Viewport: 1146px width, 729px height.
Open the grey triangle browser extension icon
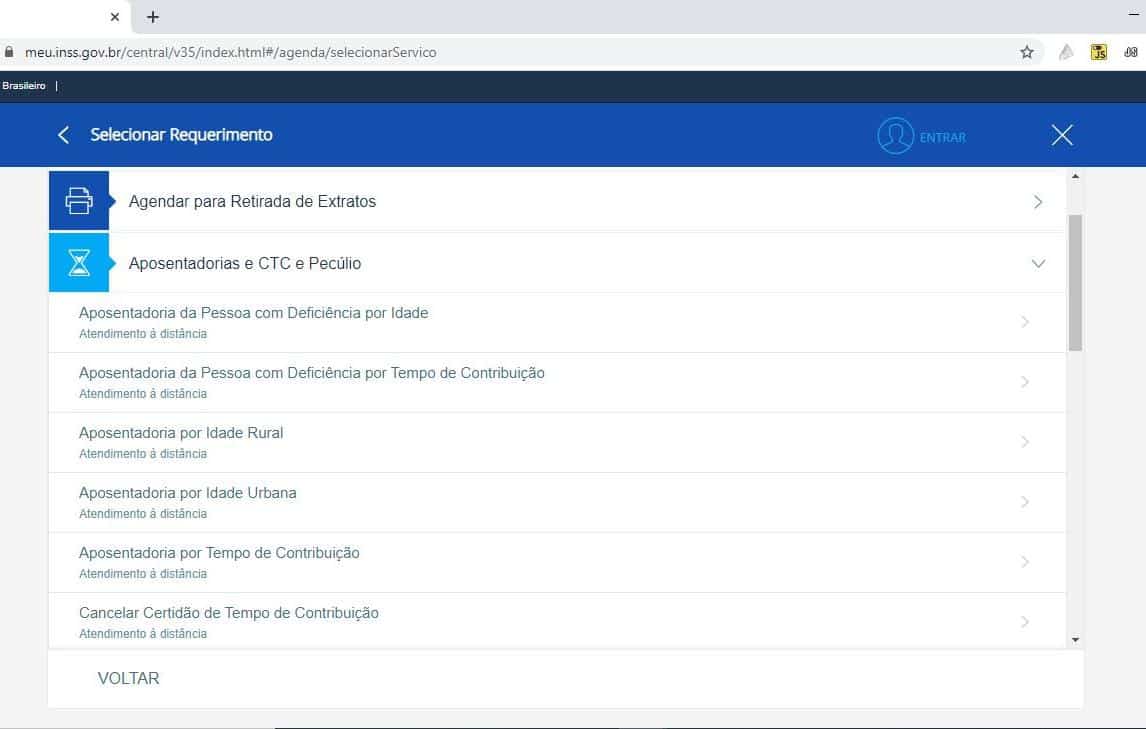[x=1066, y=52]
